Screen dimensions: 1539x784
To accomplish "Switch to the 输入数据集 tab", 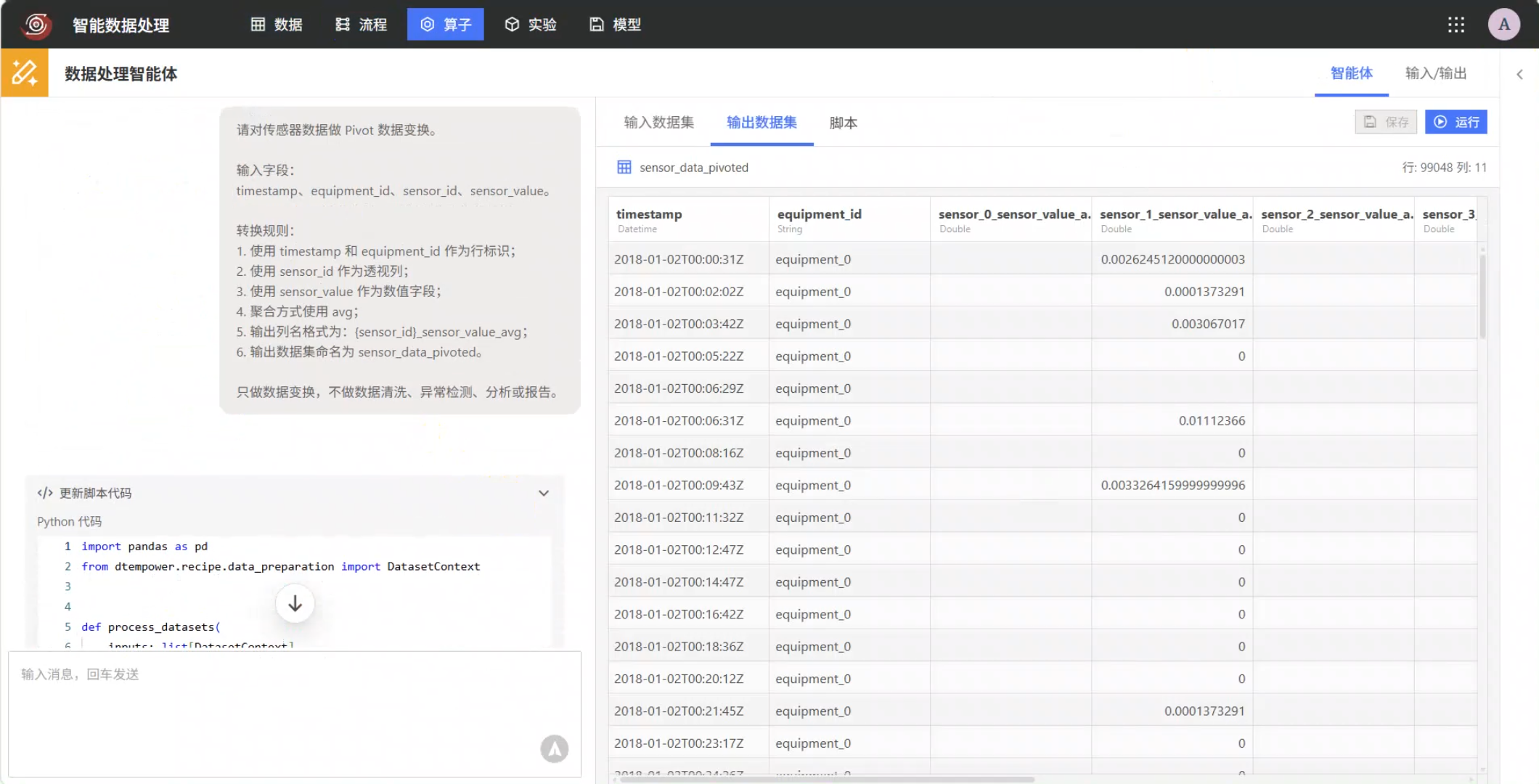I will coord(658,123).
